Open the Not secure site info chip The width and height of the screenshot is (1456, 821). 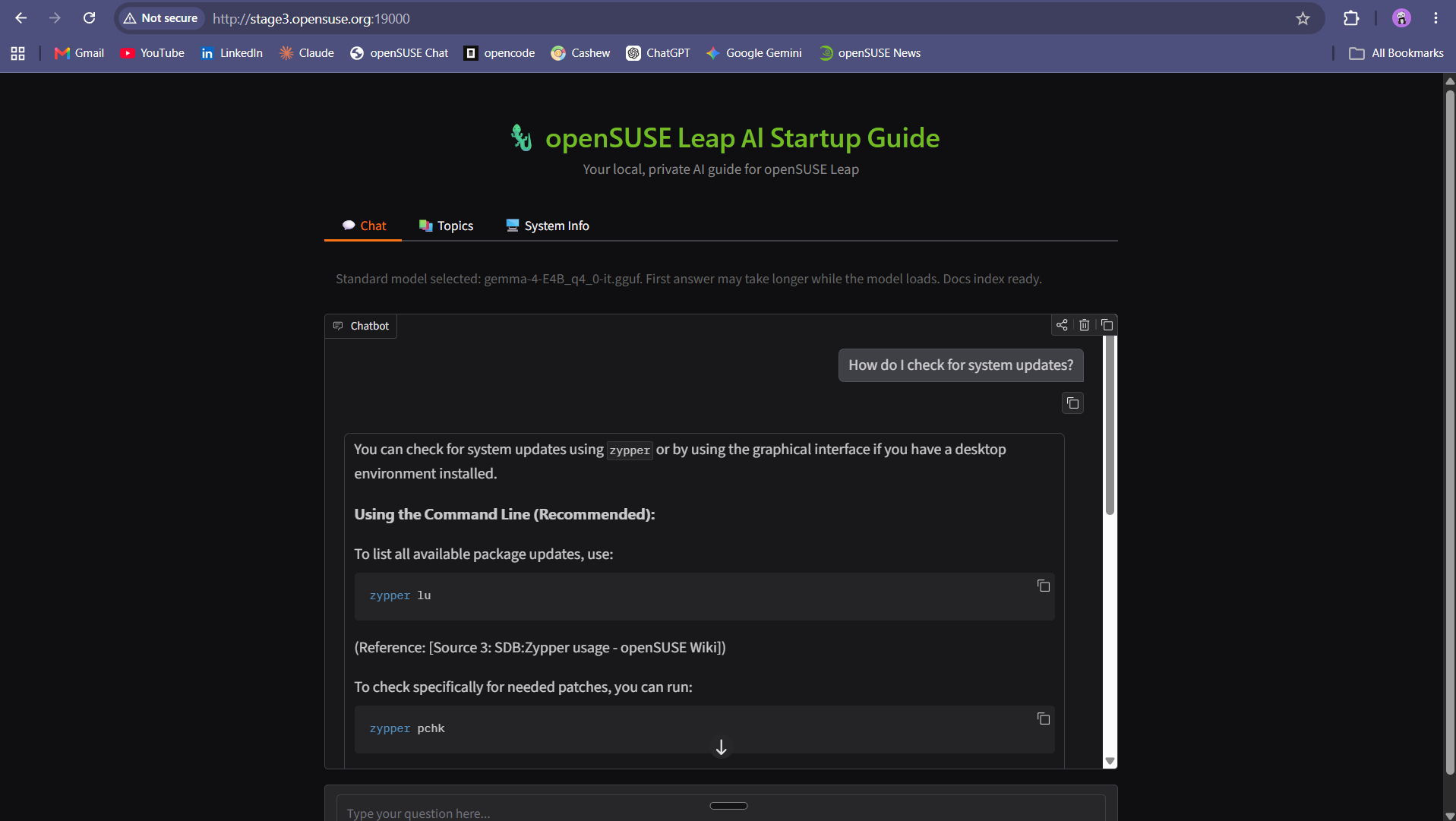161,18
